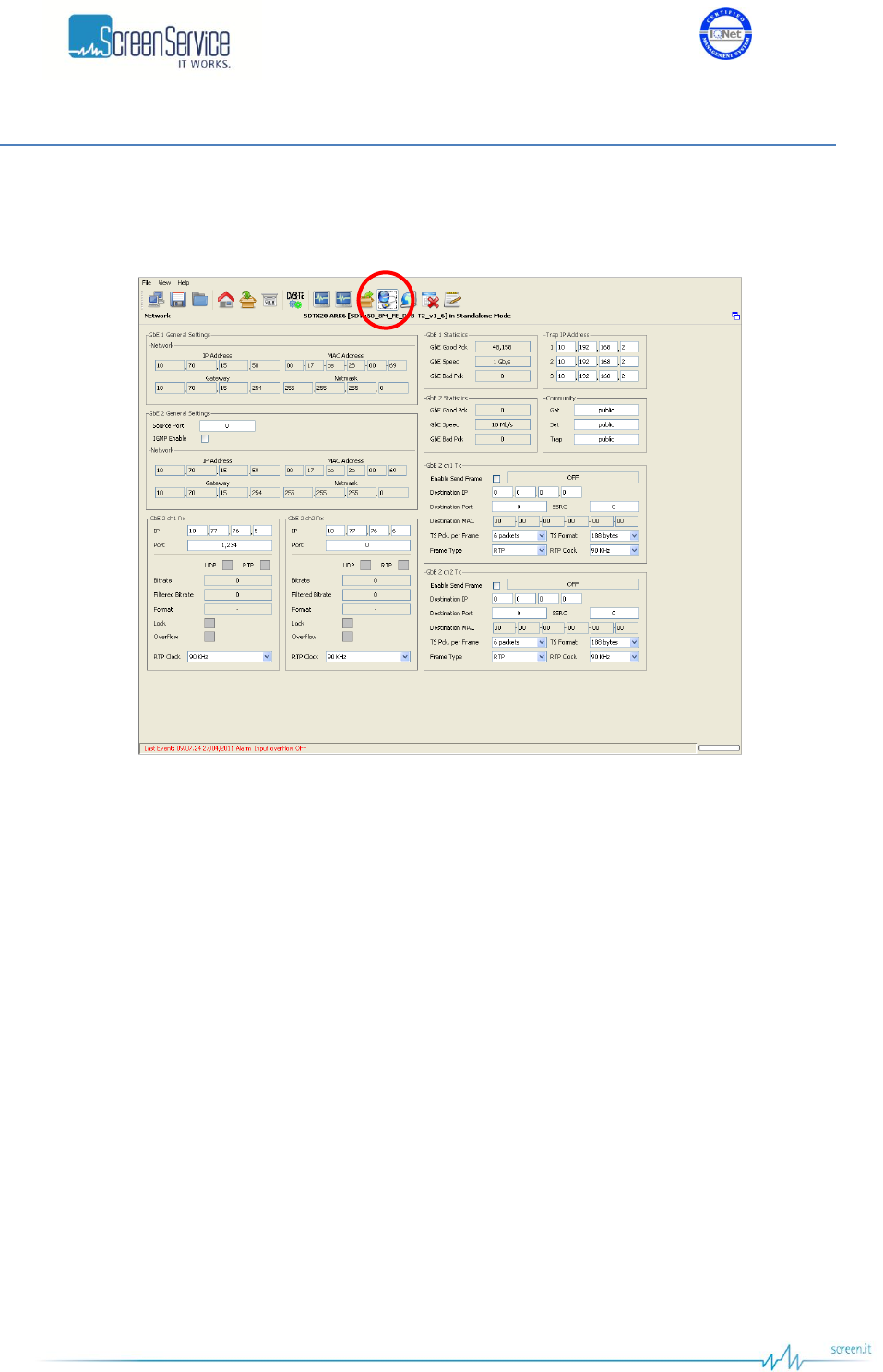Screen dimensions: 883x1372
Task: Open the blue folder toolbar icon
Action: pyautogui.click(x=199, y=299)
